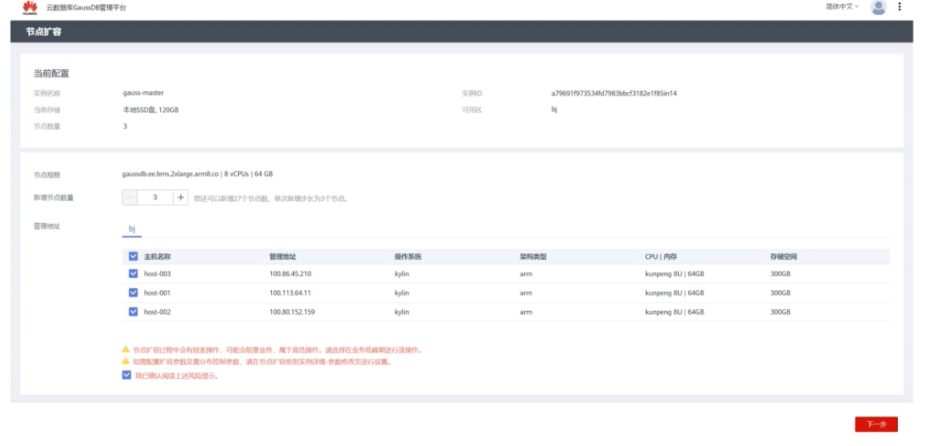The height and width of the screenshot is (446, 936).
Task: Click arm architecture cell in host-001 row
Action: pyautogui.click(x=526, y=293)
